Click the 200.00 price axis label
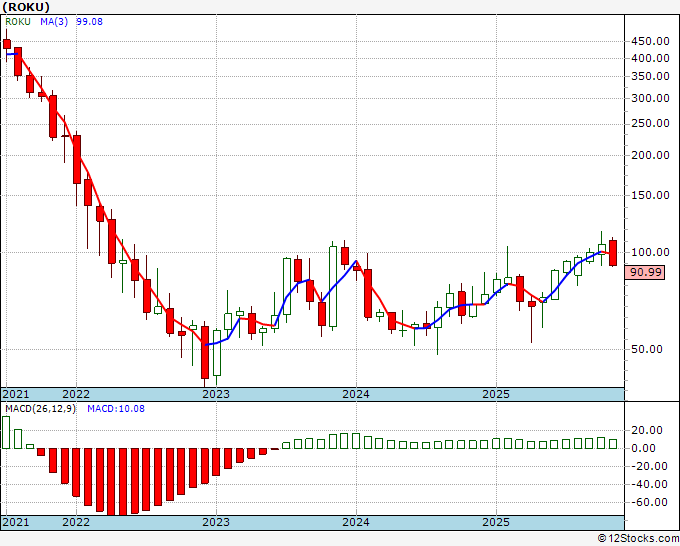 point(650,155)
